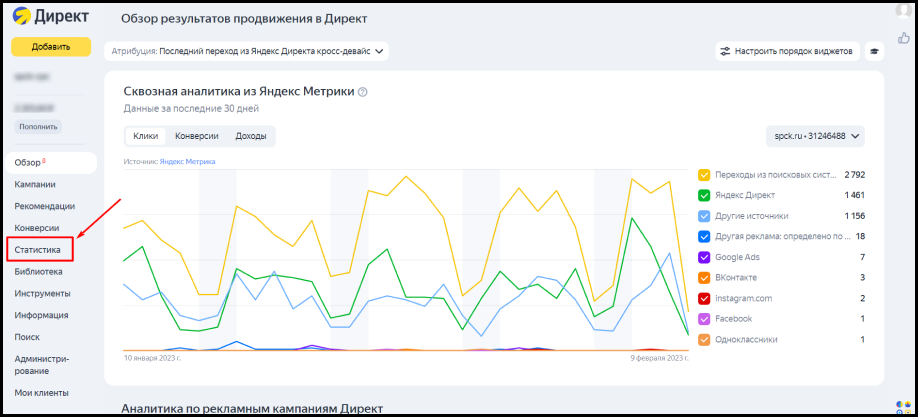This screenshot has height=417, width=918.
Task: Open the Библиотека sidebar section
Action: tap(39, 271)
